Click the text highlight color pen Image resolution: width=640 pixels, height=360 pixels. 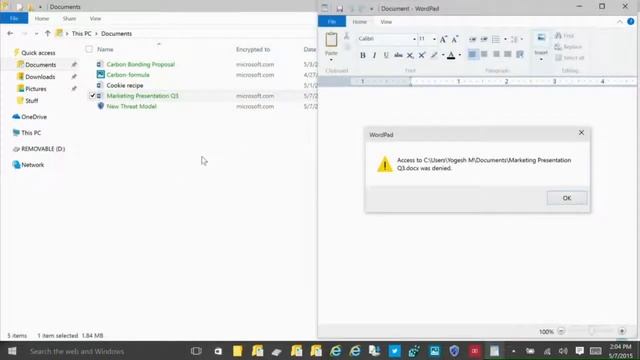point(434,55)
